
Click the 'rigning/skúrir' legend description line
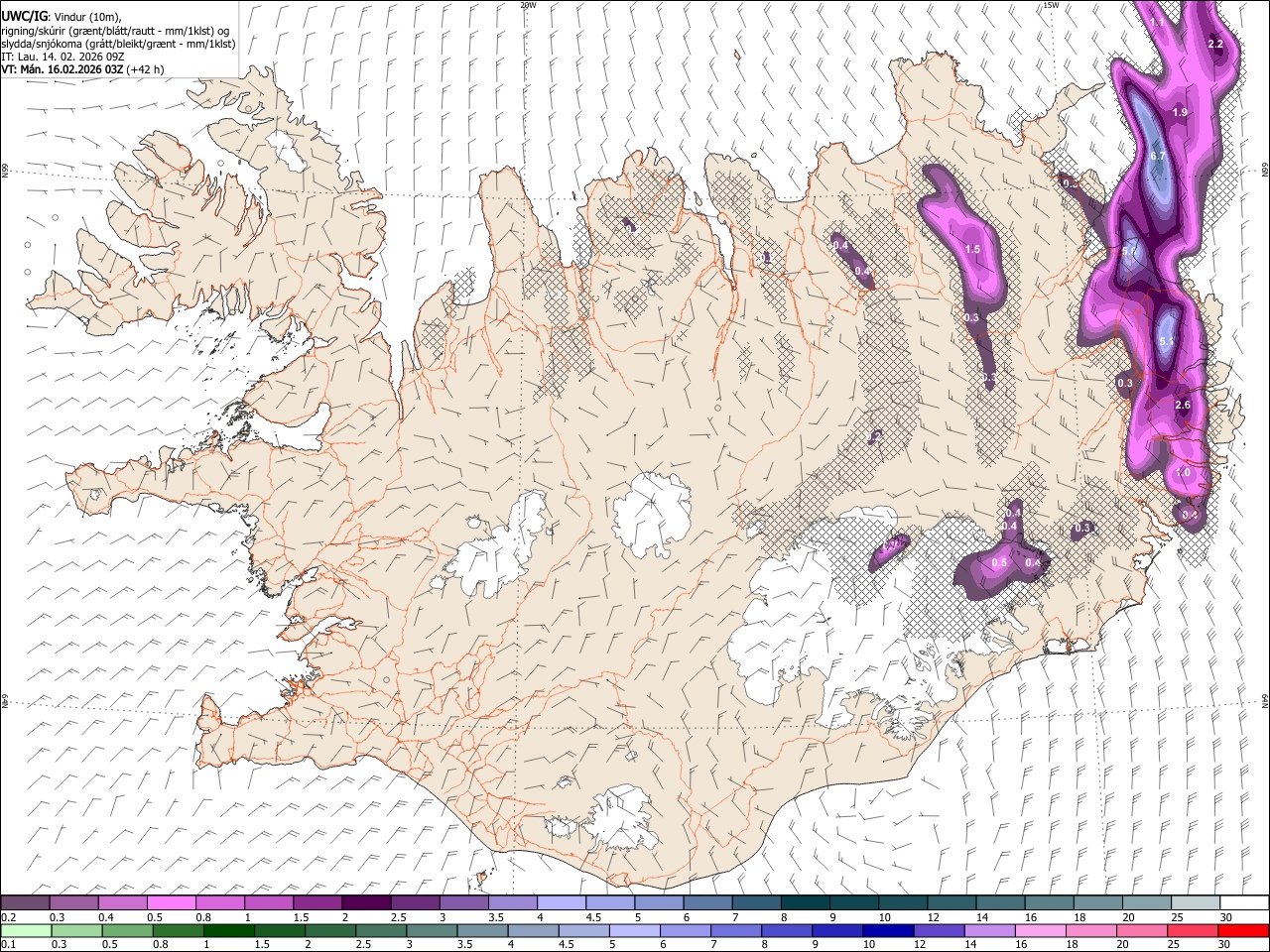pyautogui.click(x=116, y=31)
